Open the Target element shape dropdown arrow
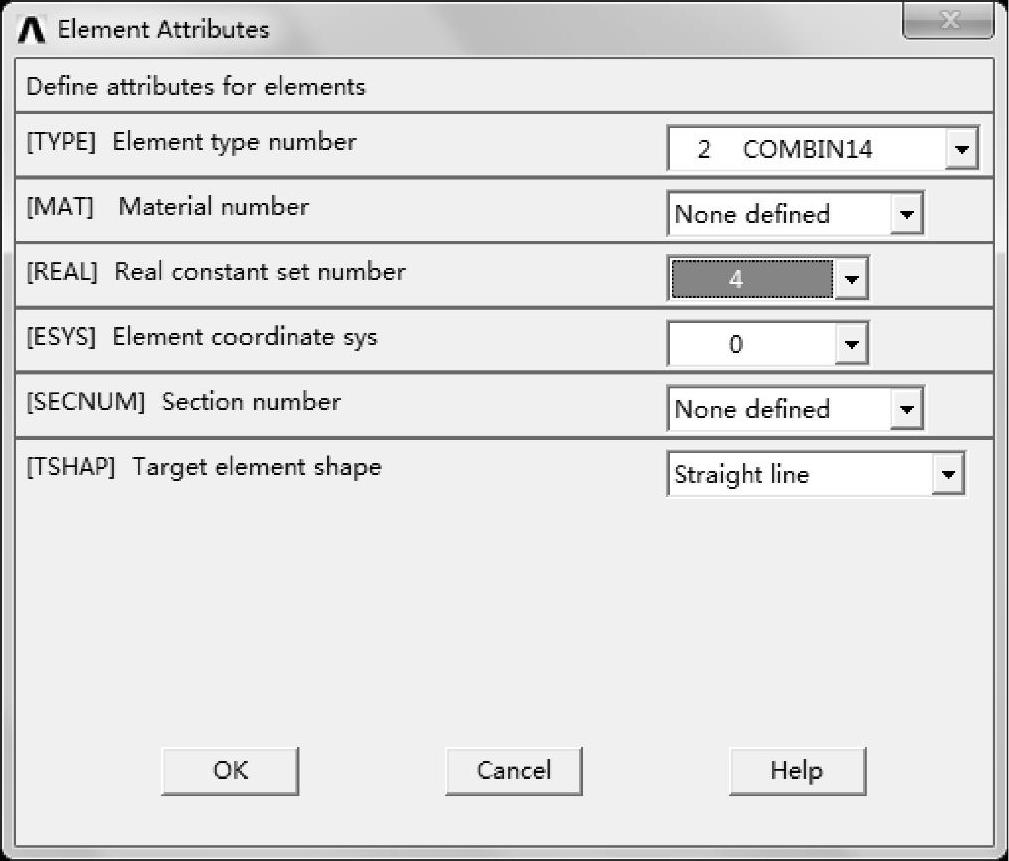The image size is (1009, 861). point(947,475)
